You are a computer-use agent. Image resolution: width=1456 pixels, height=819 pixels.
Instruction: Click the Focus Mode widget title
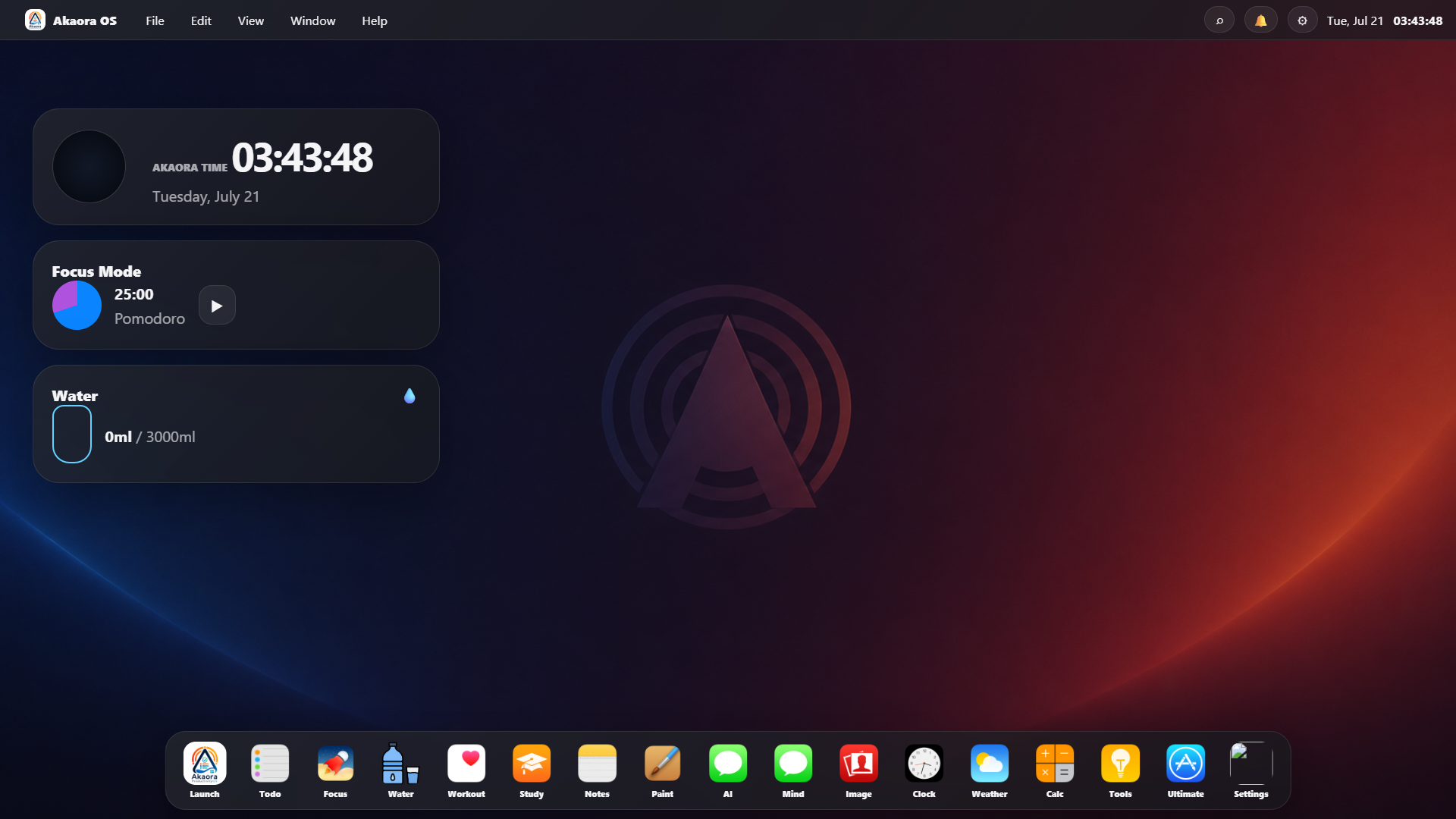96,271
